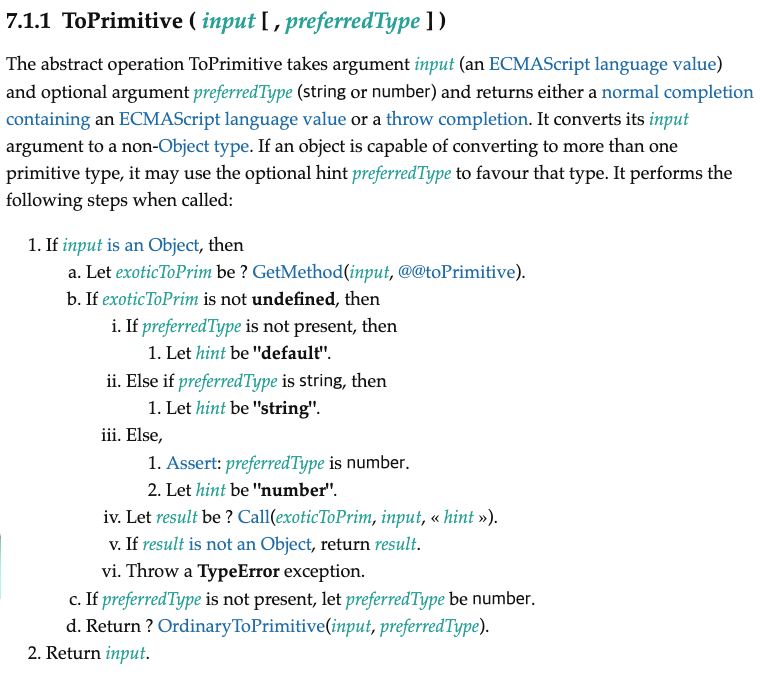Select hint variable in the "default" step

211,354
